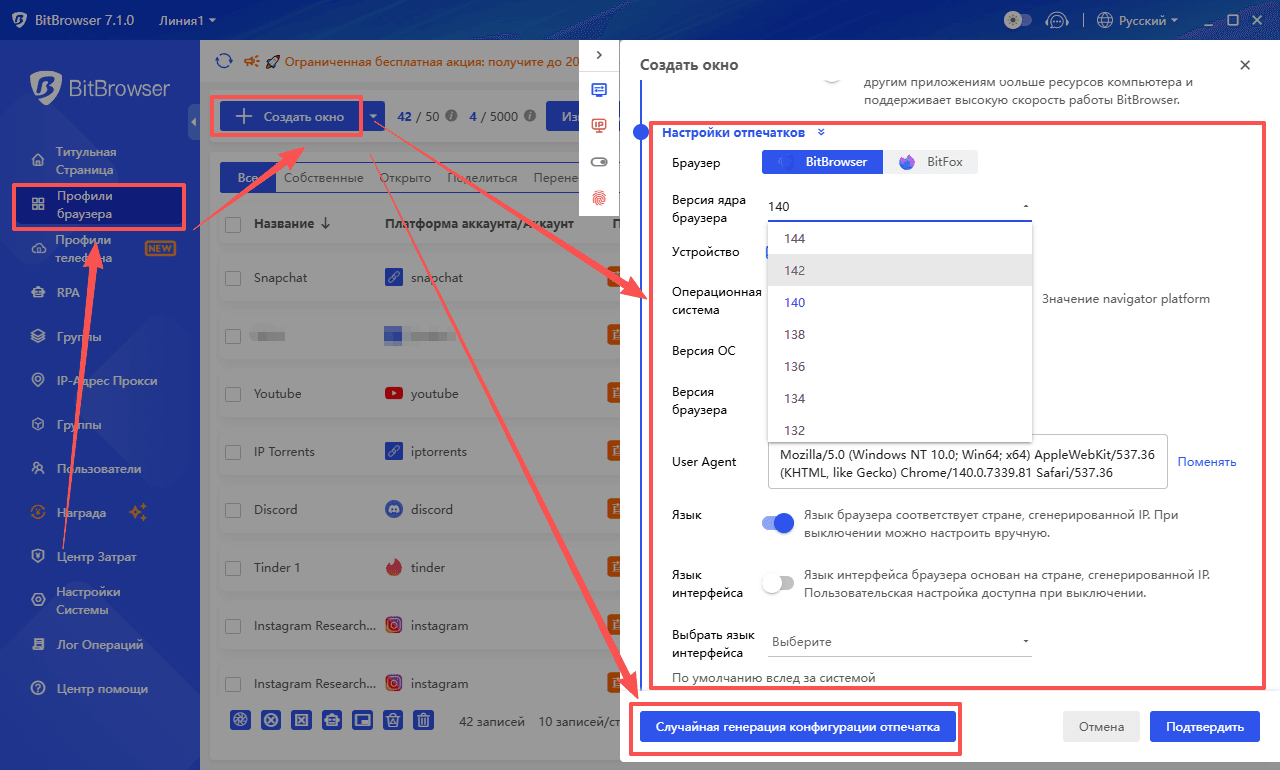Select kernel version 142 from the list

point(899,270)
